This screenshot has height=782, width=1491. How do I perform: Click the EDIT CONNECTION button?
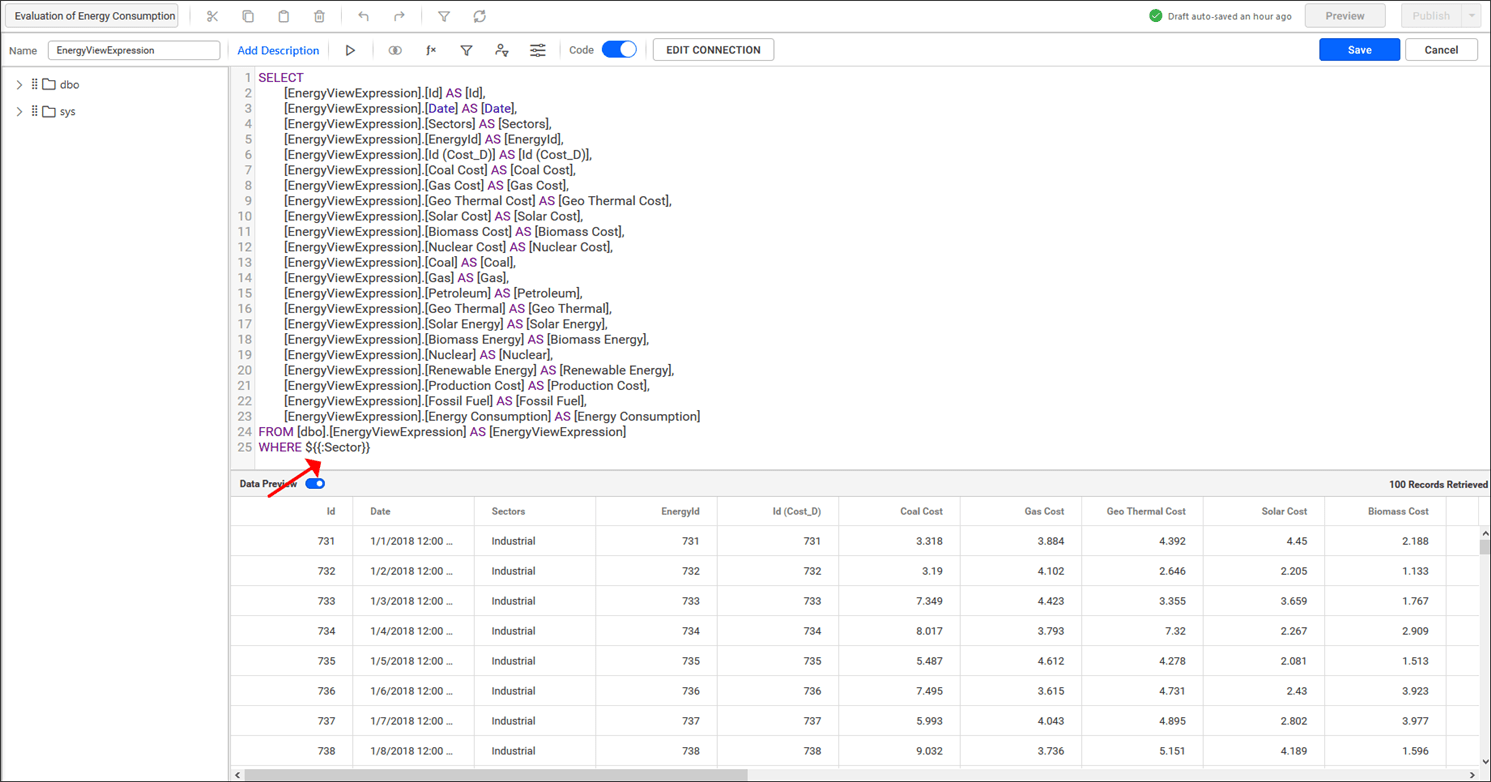point(713,49)
